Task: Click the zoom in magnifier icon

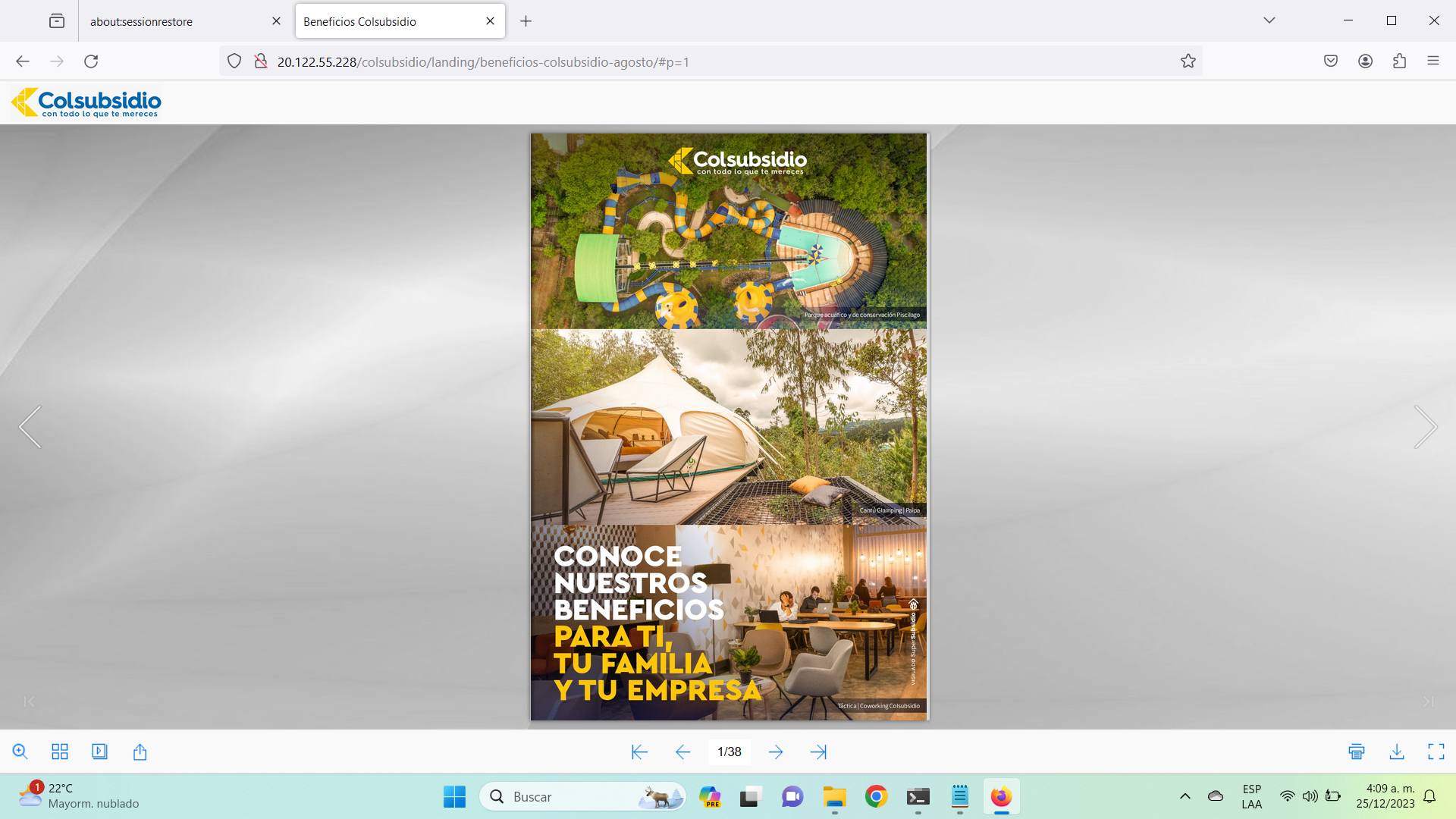Action: [x=20, y=752]
